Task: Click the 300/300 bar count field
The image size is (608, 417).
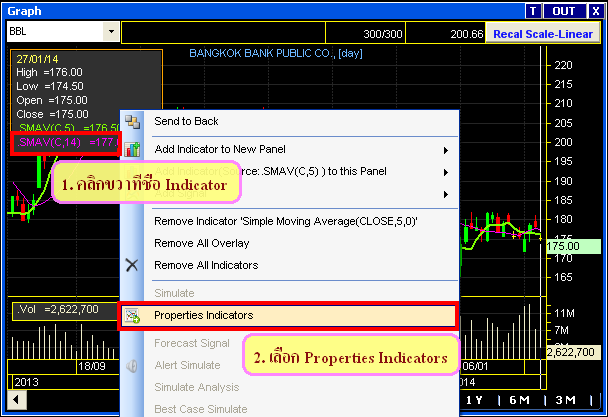Action: (365, 34)
